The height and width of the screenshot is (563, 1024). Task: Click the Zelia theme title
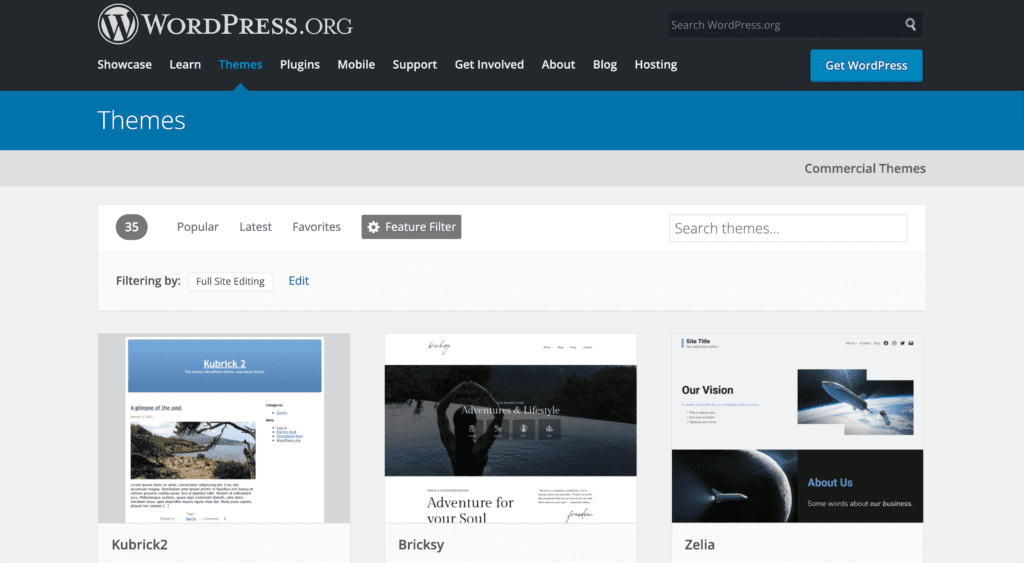tap(699, 545)
